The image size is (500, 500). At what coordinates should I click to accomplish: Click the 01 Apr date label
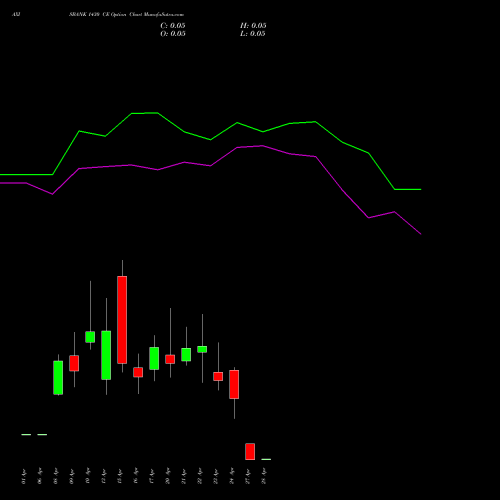(23, 476)
